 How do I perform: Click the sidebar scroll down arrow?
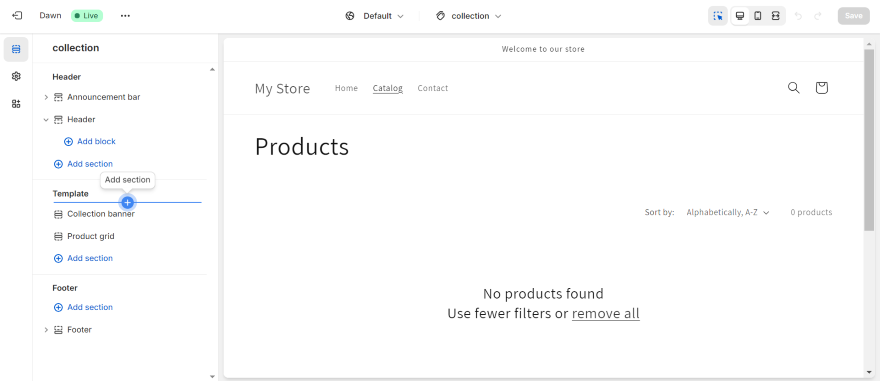(x=212, y=377)
